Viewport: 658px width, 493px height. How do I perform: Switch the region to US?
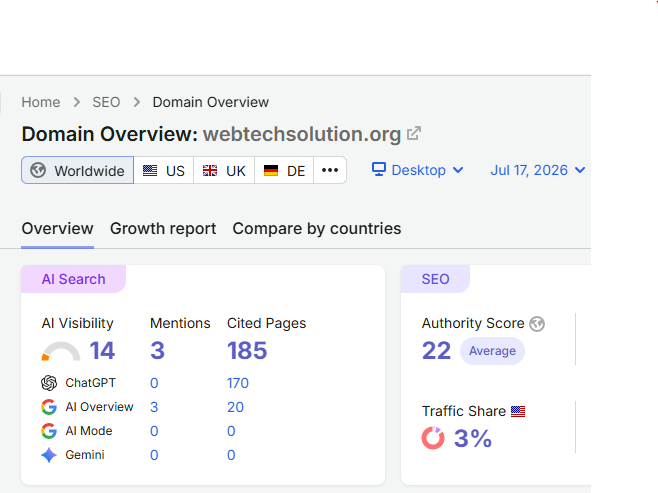(164, 170)
